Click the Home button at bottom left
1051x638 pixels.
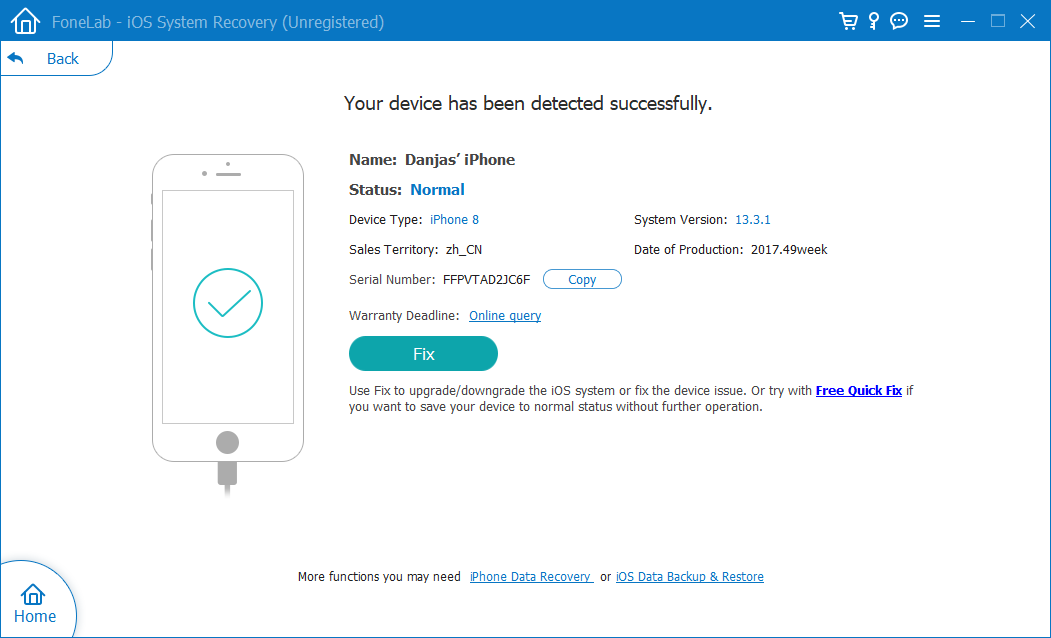(34, 604)
